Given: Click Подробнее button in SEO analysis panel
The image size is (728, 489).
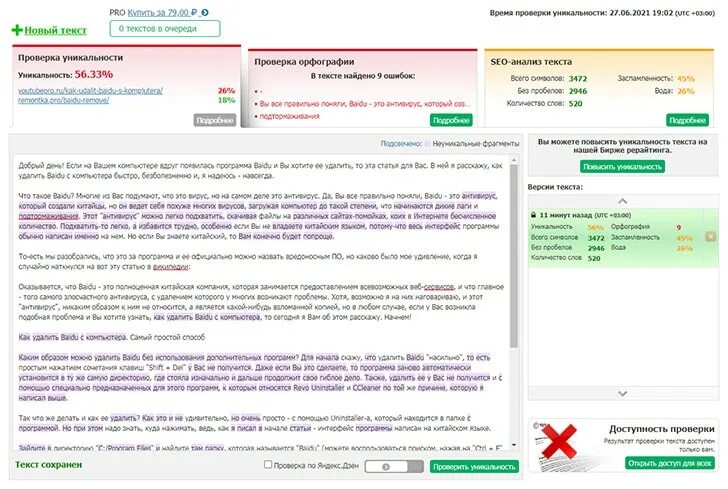Looking at the screenshot, I should [687, 120].
